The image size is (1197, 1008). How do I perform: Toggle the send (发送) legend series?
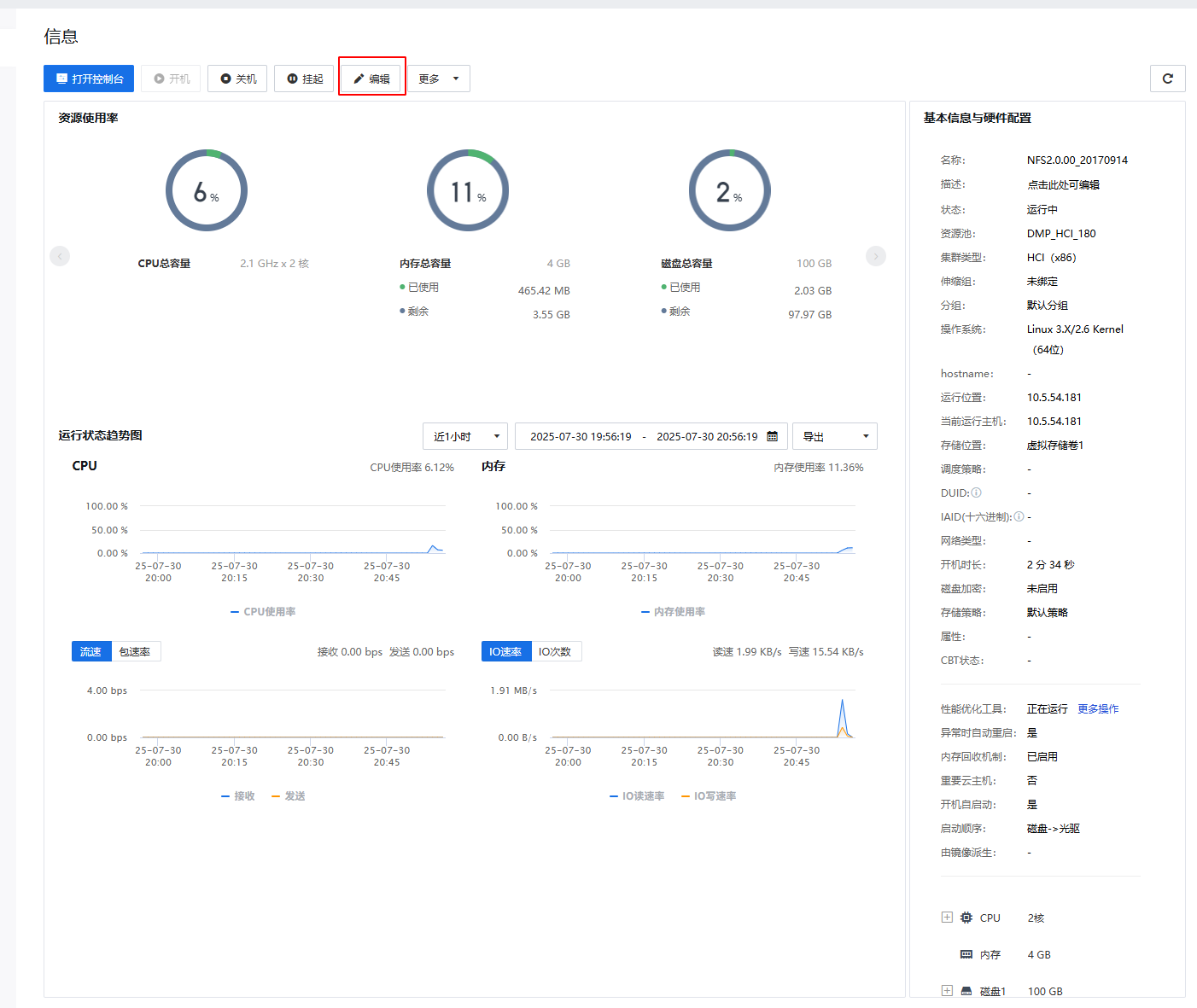click(x=289, y=796)
